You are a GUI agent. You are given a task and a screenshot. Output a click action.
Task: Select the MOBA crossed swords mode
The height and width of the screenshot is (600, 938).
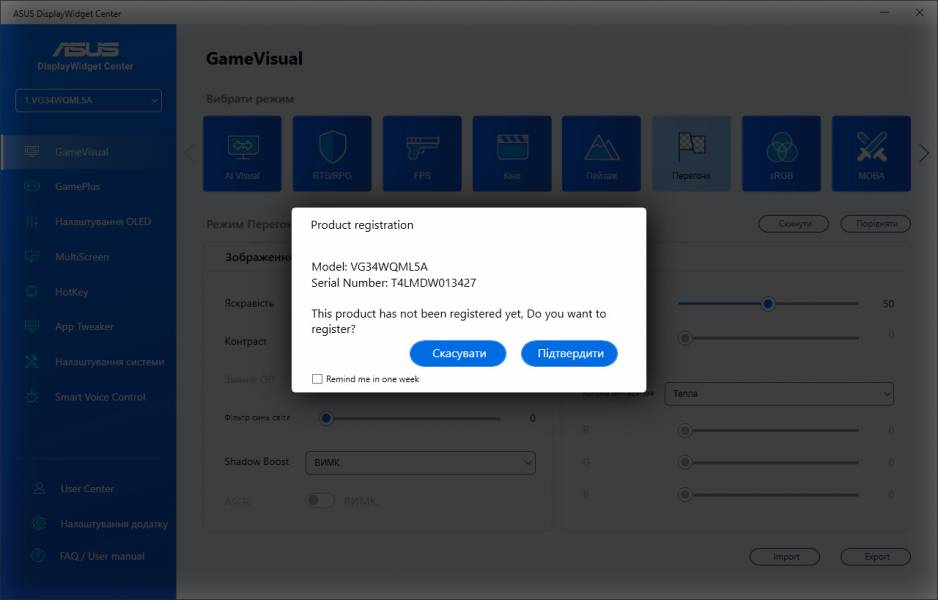click(x=871, y=153)
